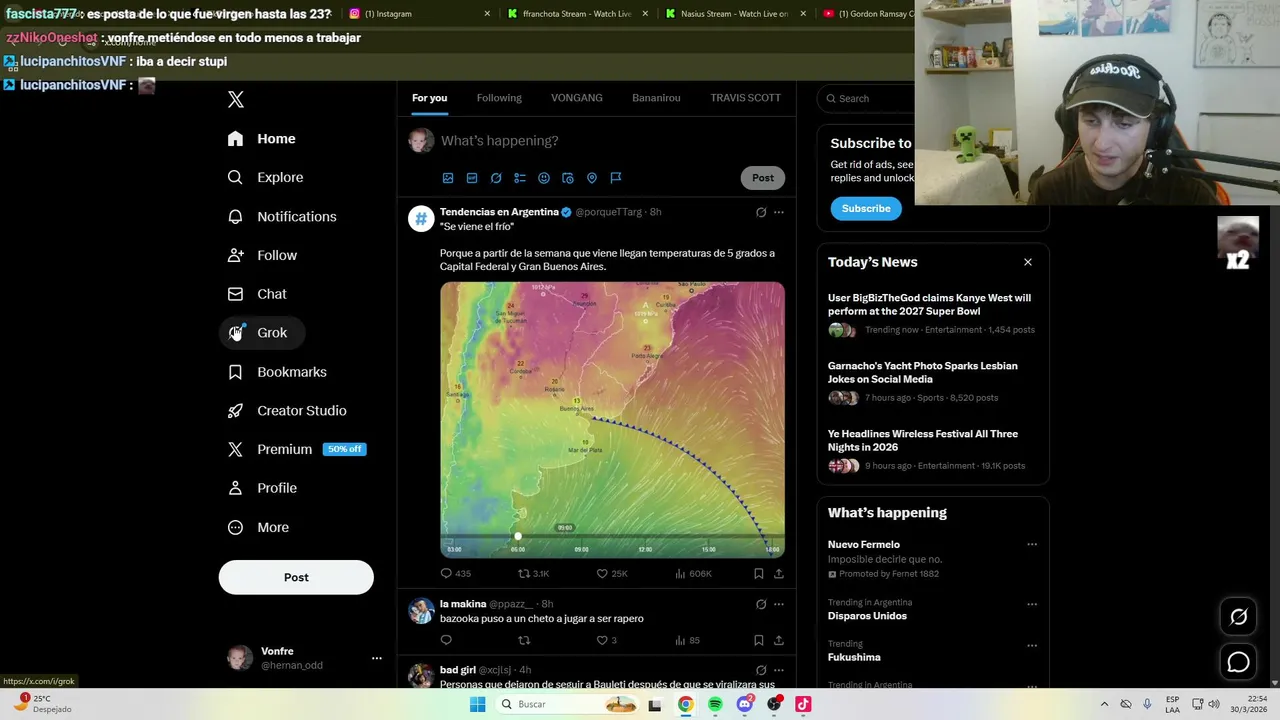
Task: Open Grok floating button at right
Action: 1238,617
